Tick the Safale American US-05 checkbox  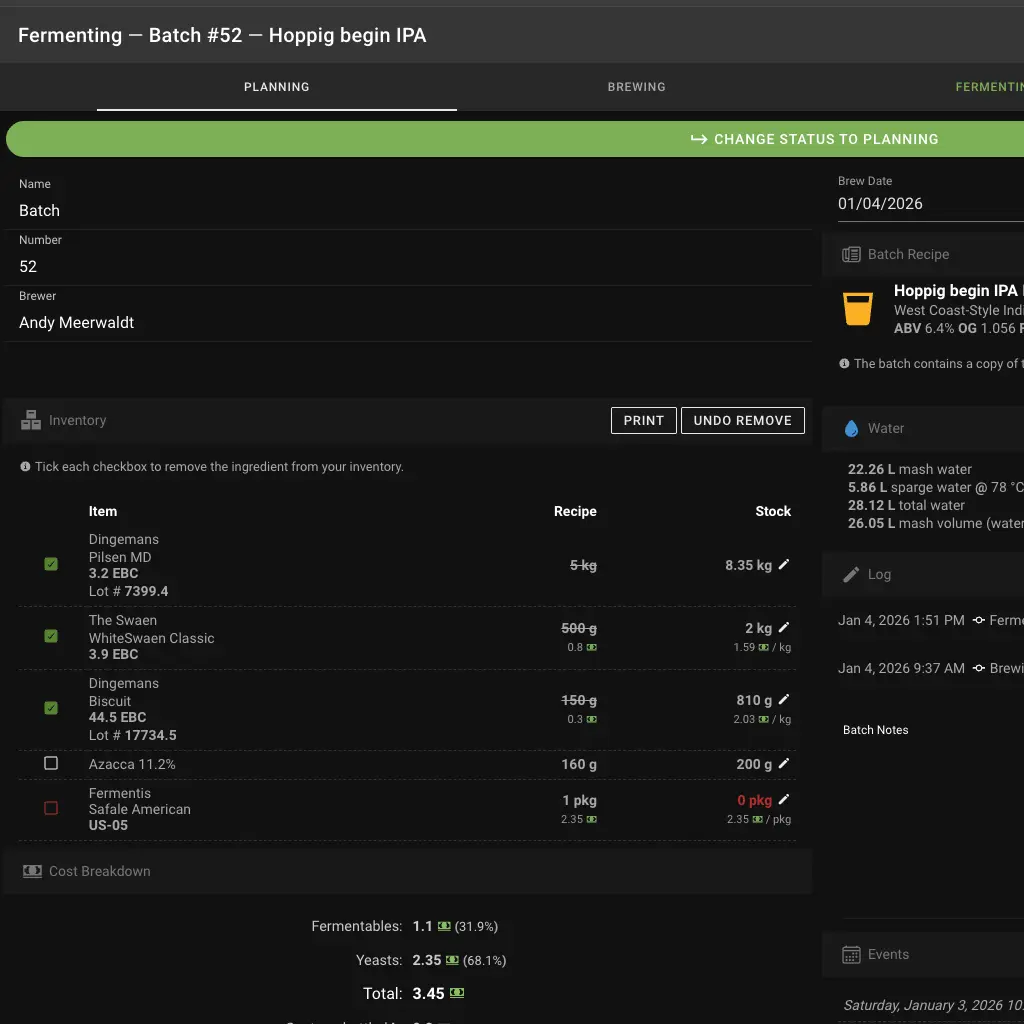tap(51, 808)
